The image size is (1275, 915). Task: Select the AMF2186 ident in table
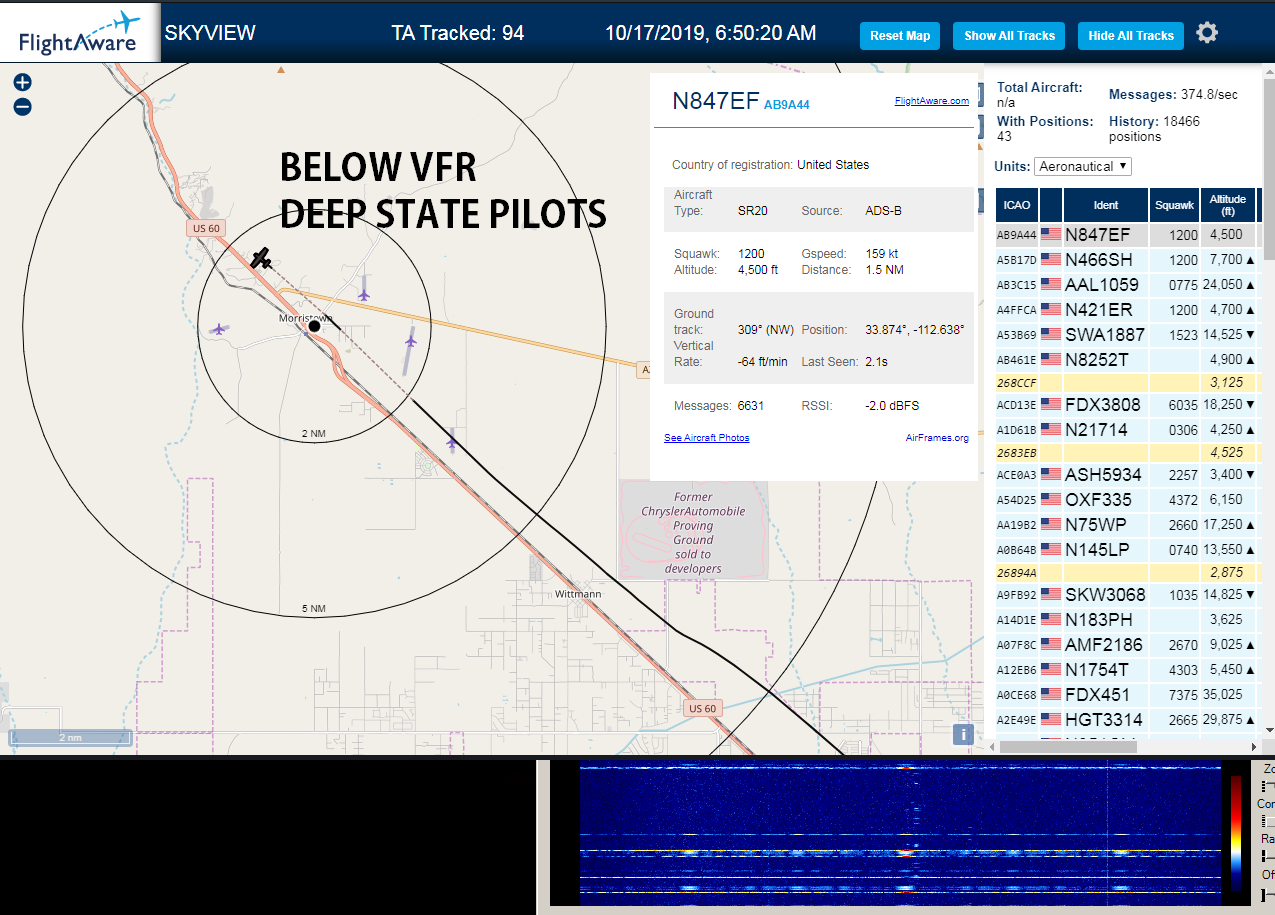coord(1105,644)
